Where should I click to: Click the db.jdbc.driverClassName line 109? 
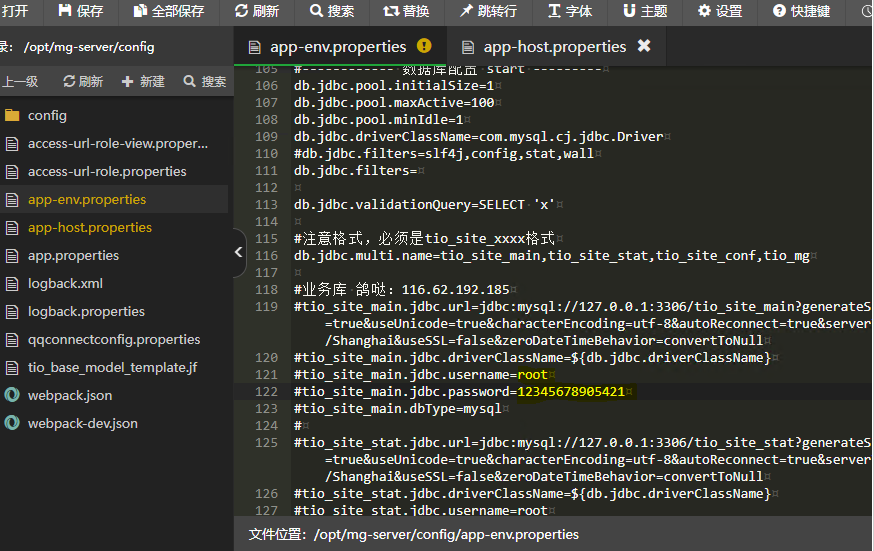click(x=478, y=136)
